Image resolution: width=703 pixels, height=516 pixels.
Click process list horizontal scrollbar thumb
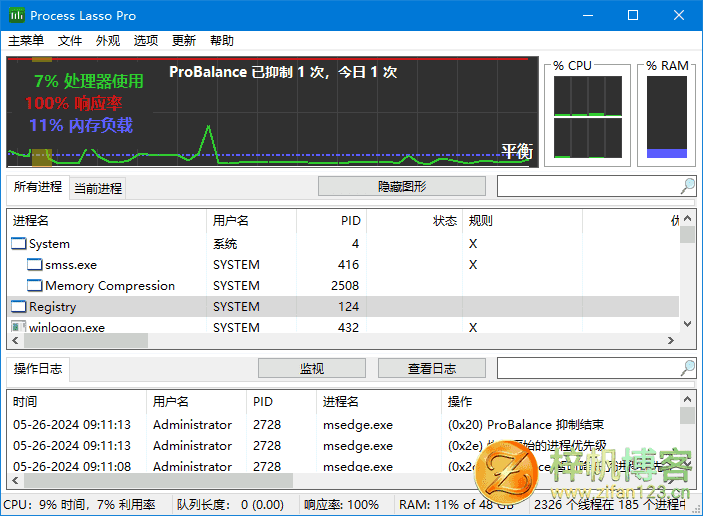(86, 340)
